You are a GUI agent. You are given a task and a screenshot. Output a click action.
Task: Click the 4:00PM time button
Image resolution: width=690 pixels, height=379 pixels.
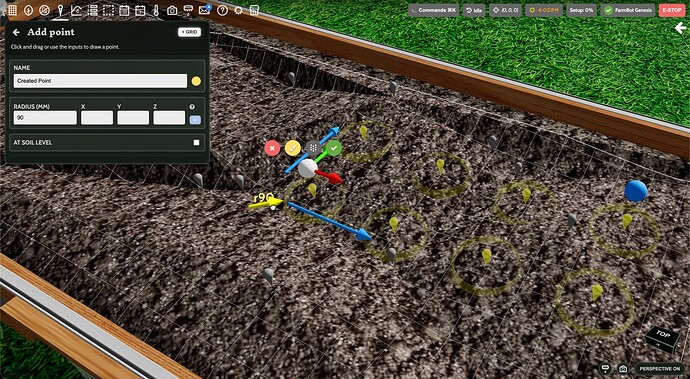click(x=544, y=10)
